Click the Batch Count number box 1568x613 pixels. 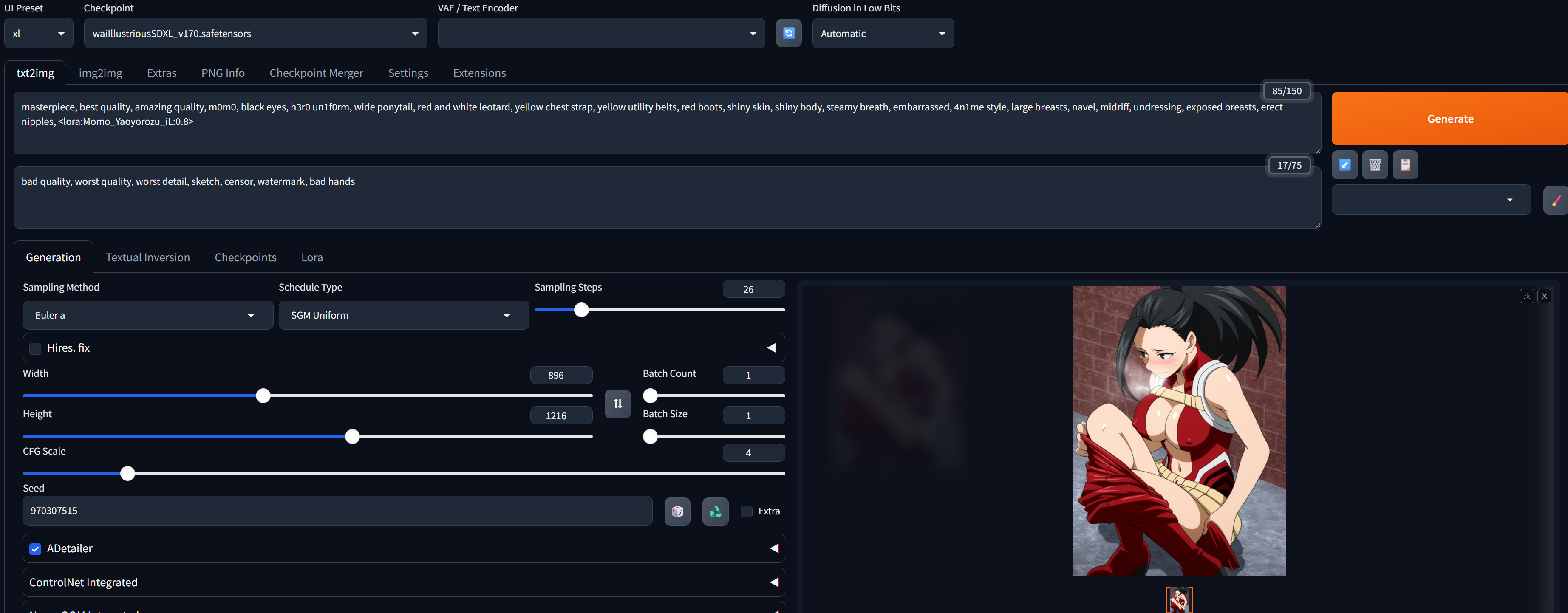coord(753,375)
